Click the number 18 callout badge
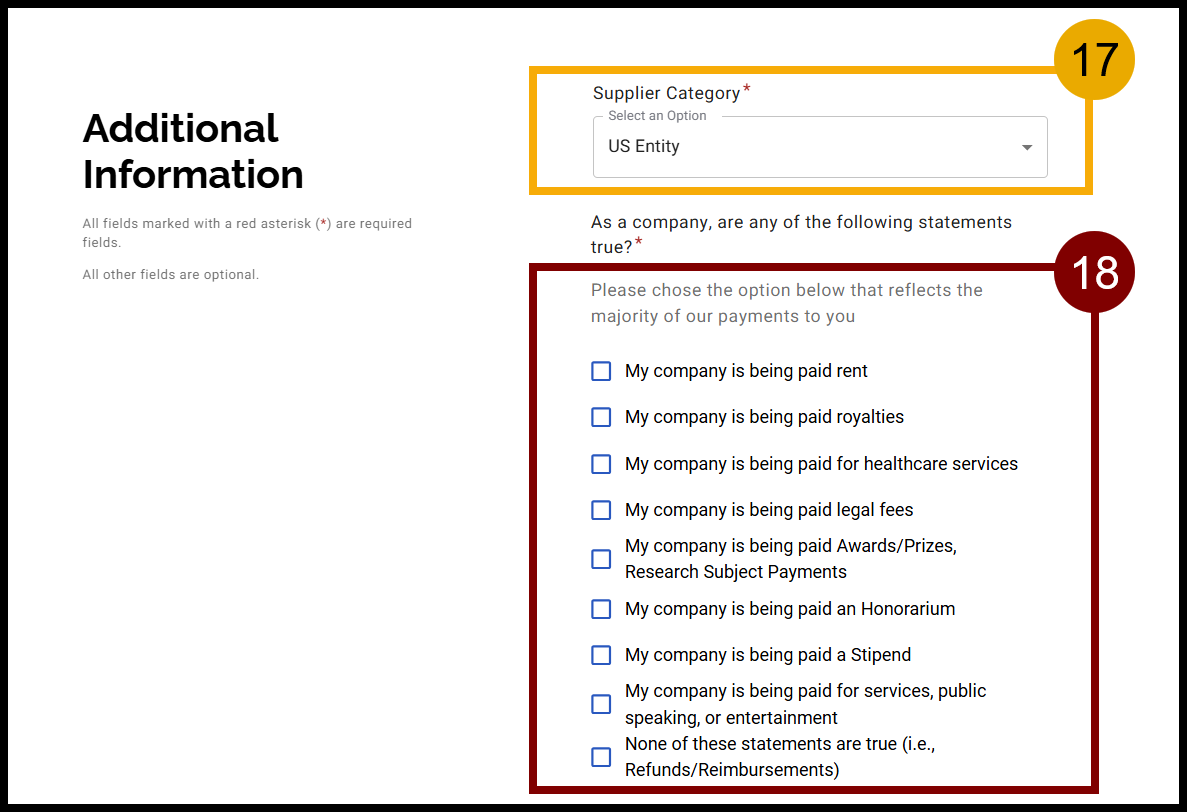 point(1094,271)
